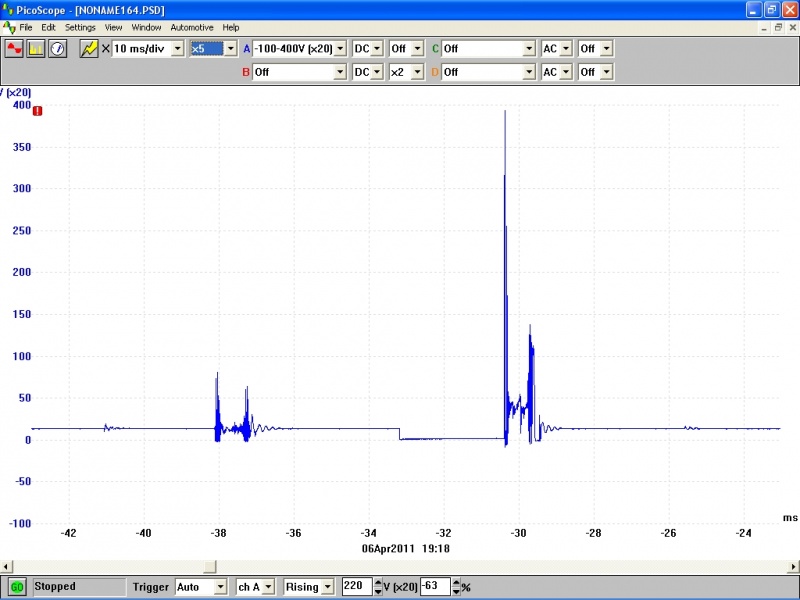Viewport: 800px width, 600px height.
Task: Open the oscilloscope view icon
Action: 14,48
